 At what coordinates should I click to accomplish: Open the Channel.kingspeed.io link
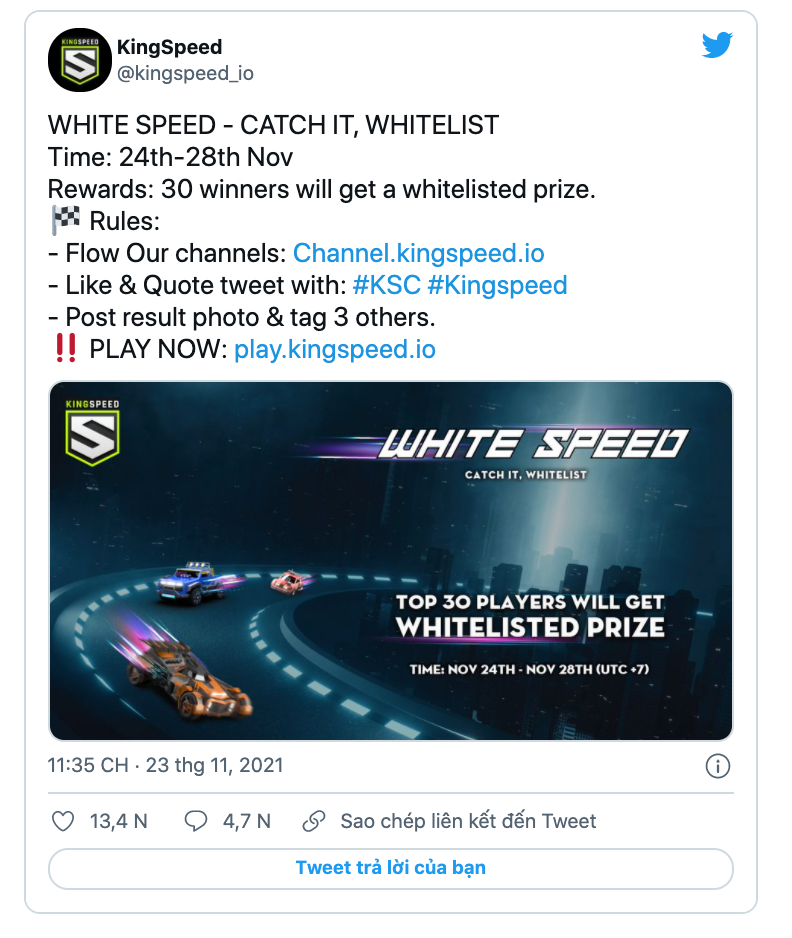point(418,253)
